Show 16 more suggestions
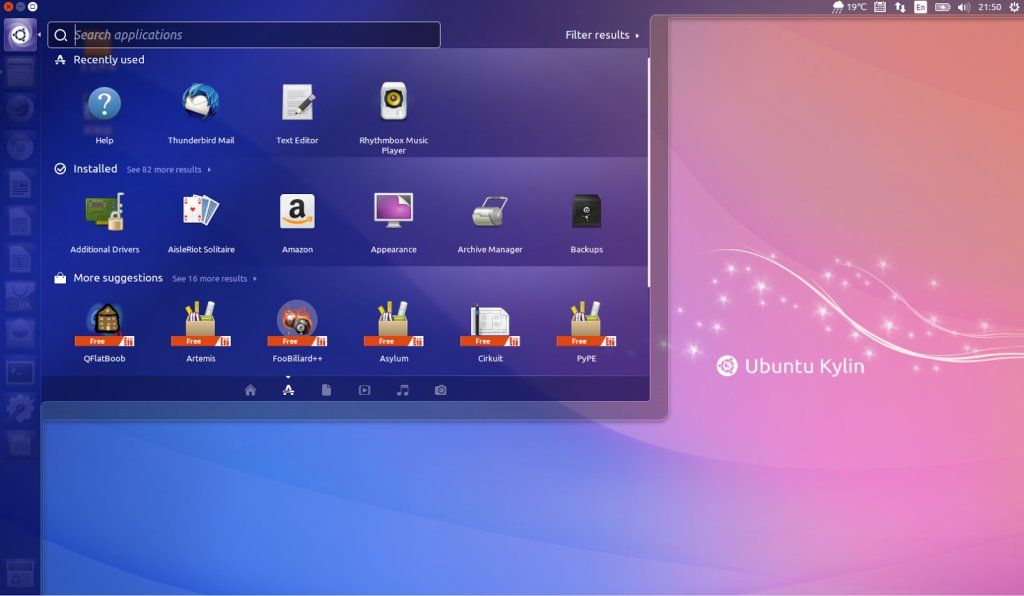1024x596 pixels. pos(210,278)
